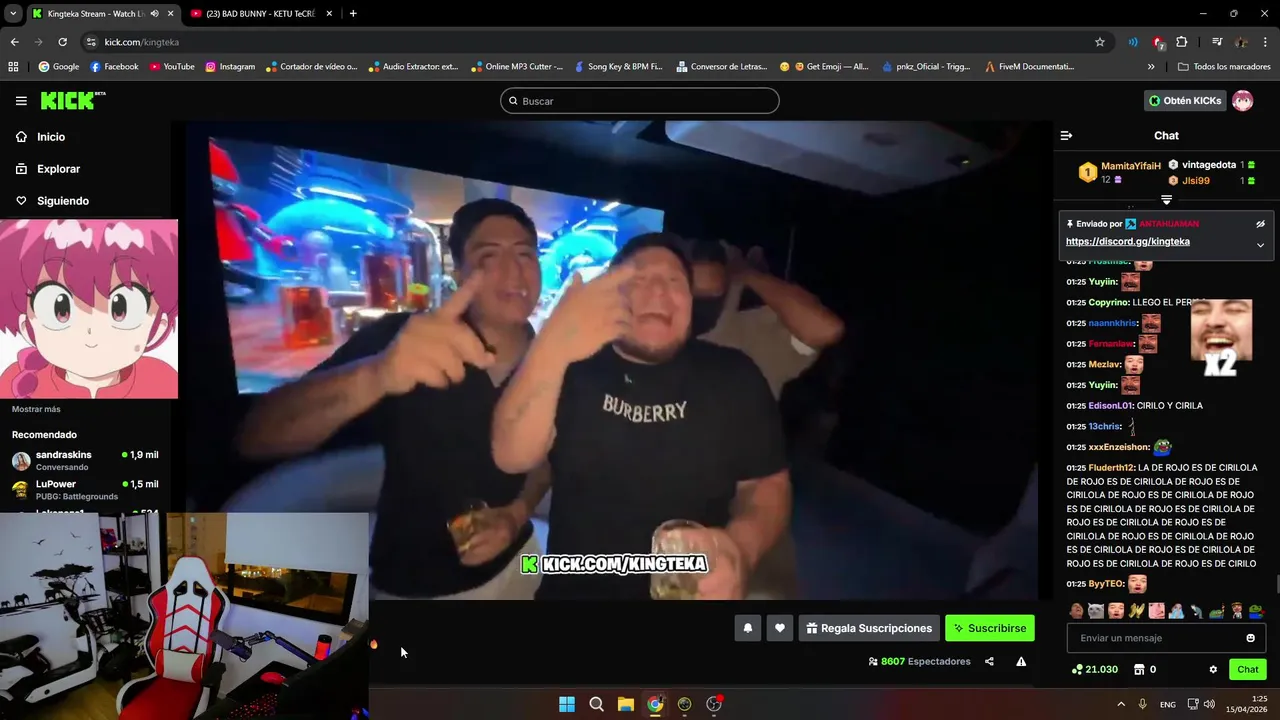The height and width of the screenshot is (720, 1280).
Task: Click the pink anime avatar thumbnail
Action: click(89, 309)
